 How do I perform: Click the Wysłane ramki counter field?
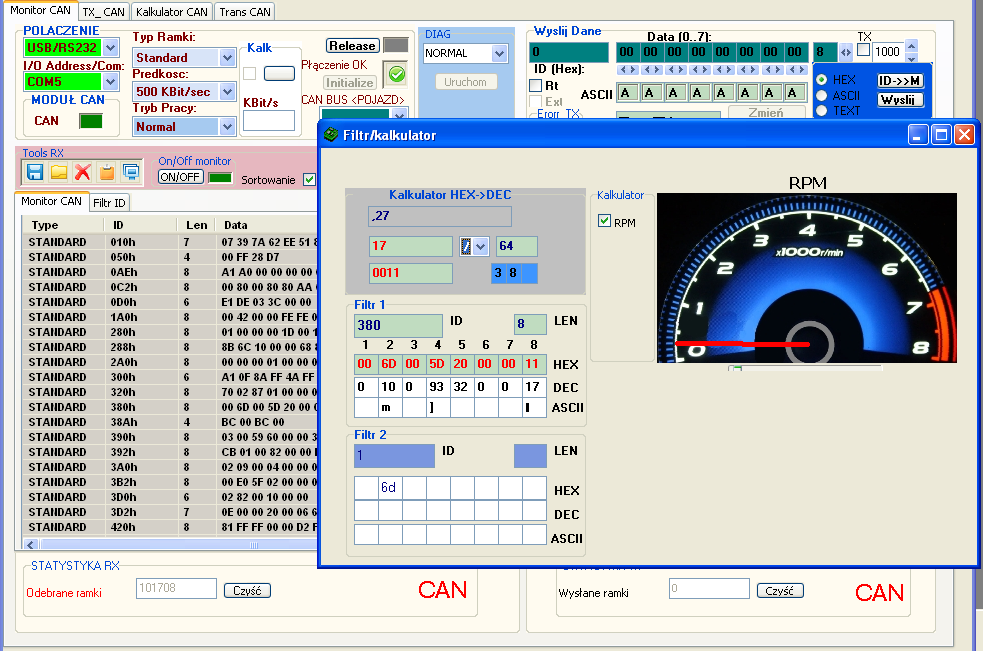click(709, 588)
